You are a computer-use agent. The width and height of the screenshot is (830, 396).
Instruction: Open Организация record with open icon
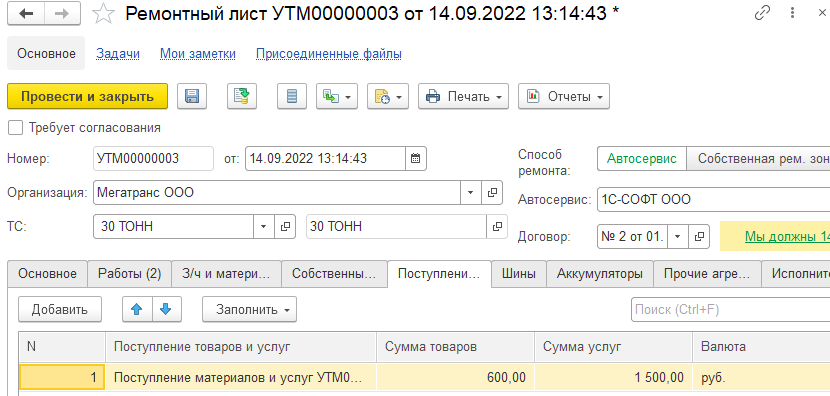[x=492, y=193]
